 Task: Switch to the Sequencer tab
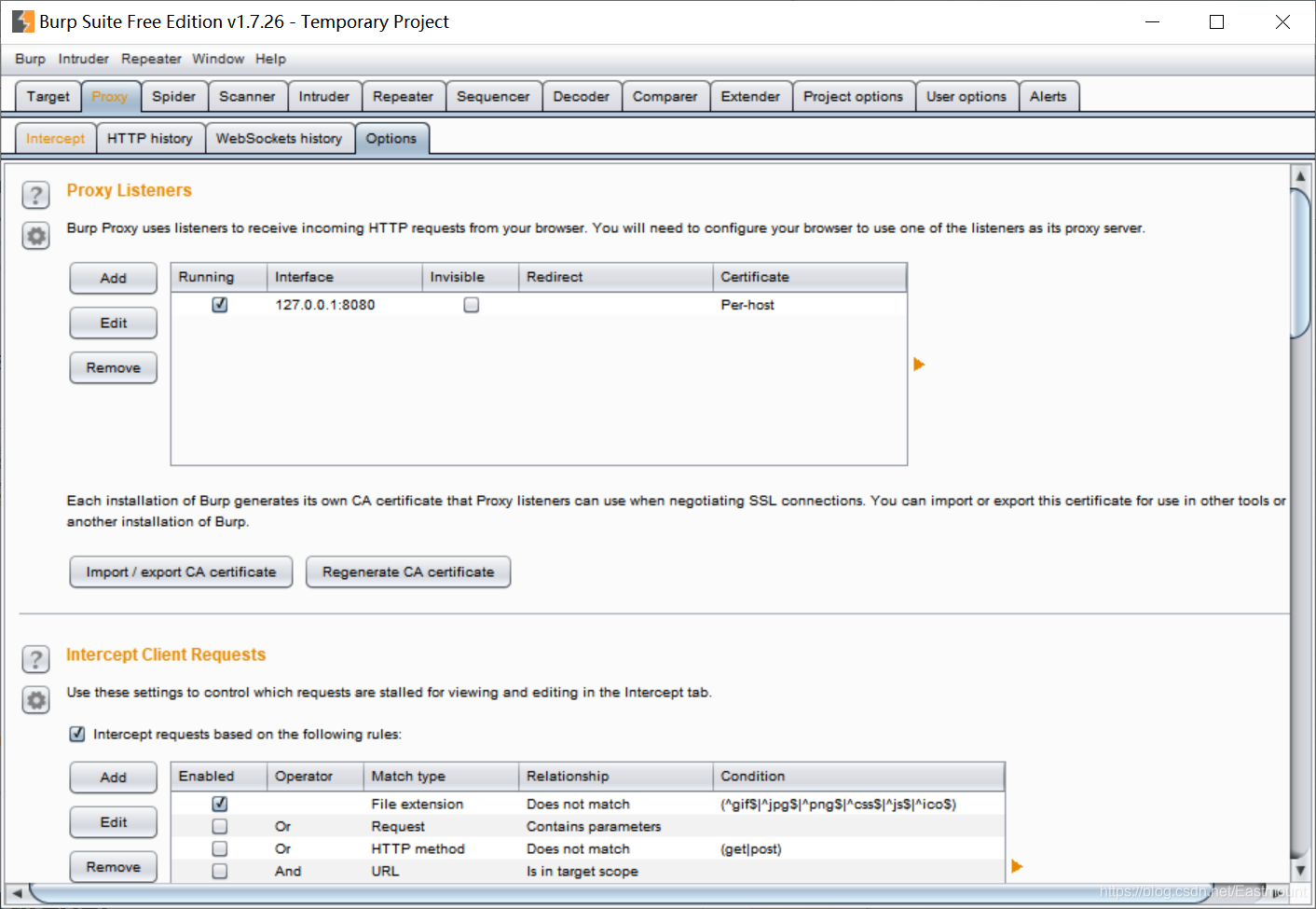493,96
